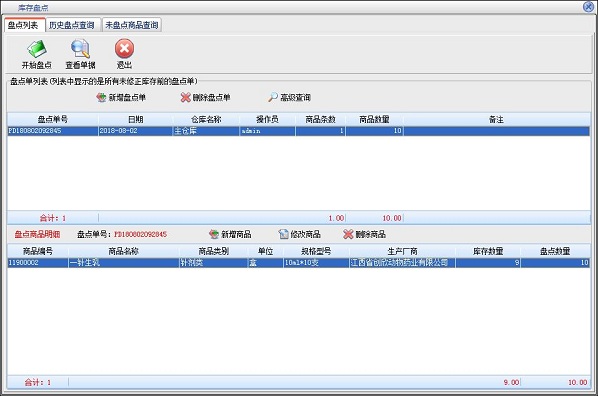Sort by 日期 column header

point(136,119)
